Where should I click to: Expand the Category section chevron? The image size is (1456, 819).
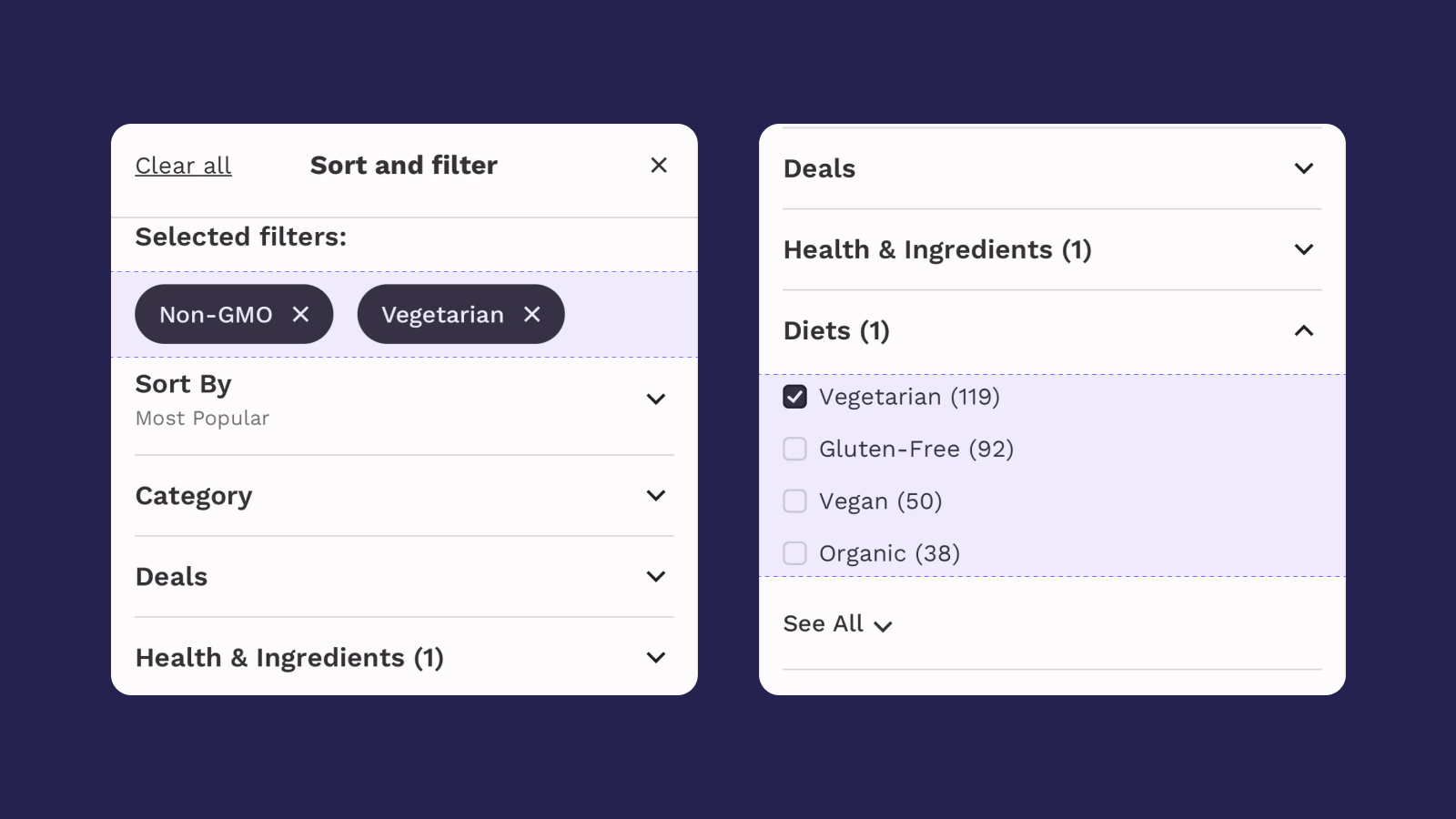click(x=655, y=495)
